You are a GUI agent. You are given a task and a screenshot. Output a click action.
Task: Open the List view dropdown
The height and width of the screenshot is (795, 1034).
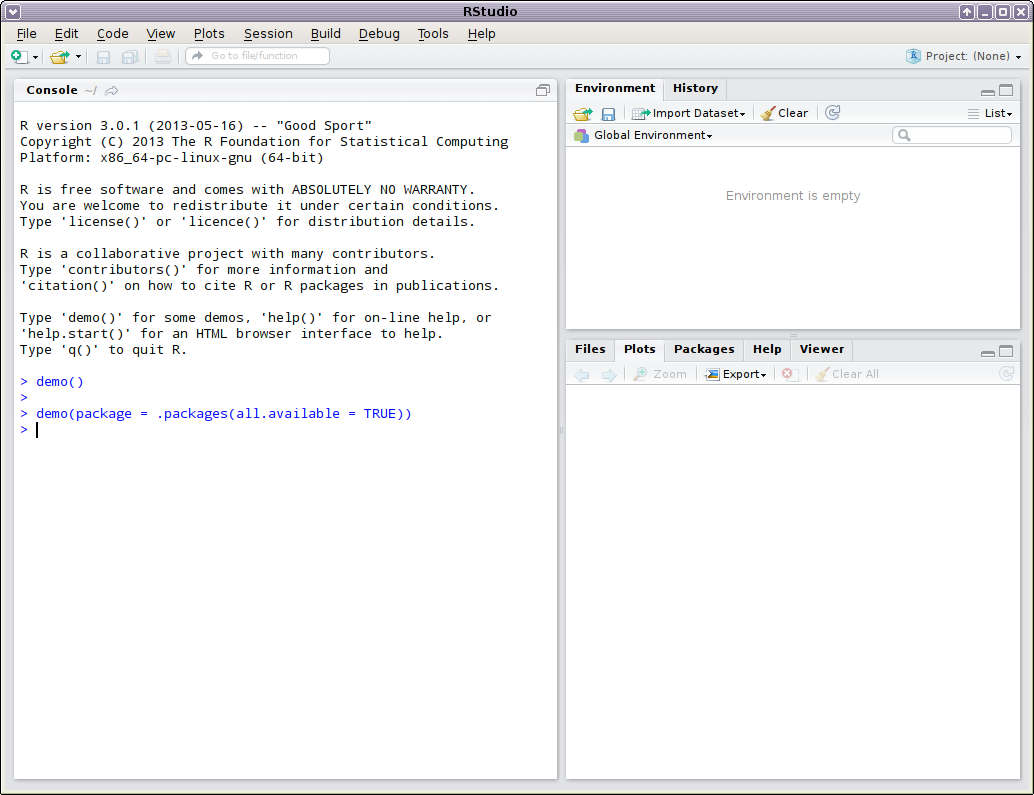click(x=990, y=113)
